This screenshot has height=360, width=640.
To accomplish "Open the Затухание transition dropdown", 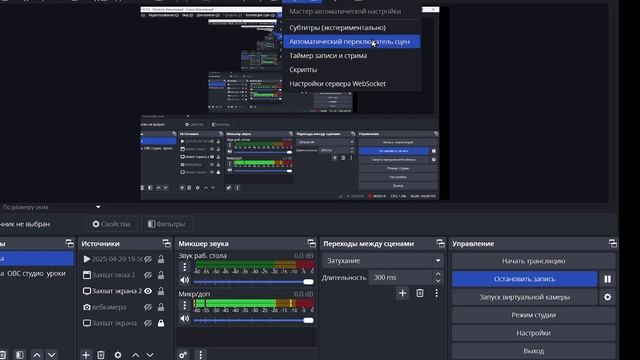I will (x=383, y=260).
